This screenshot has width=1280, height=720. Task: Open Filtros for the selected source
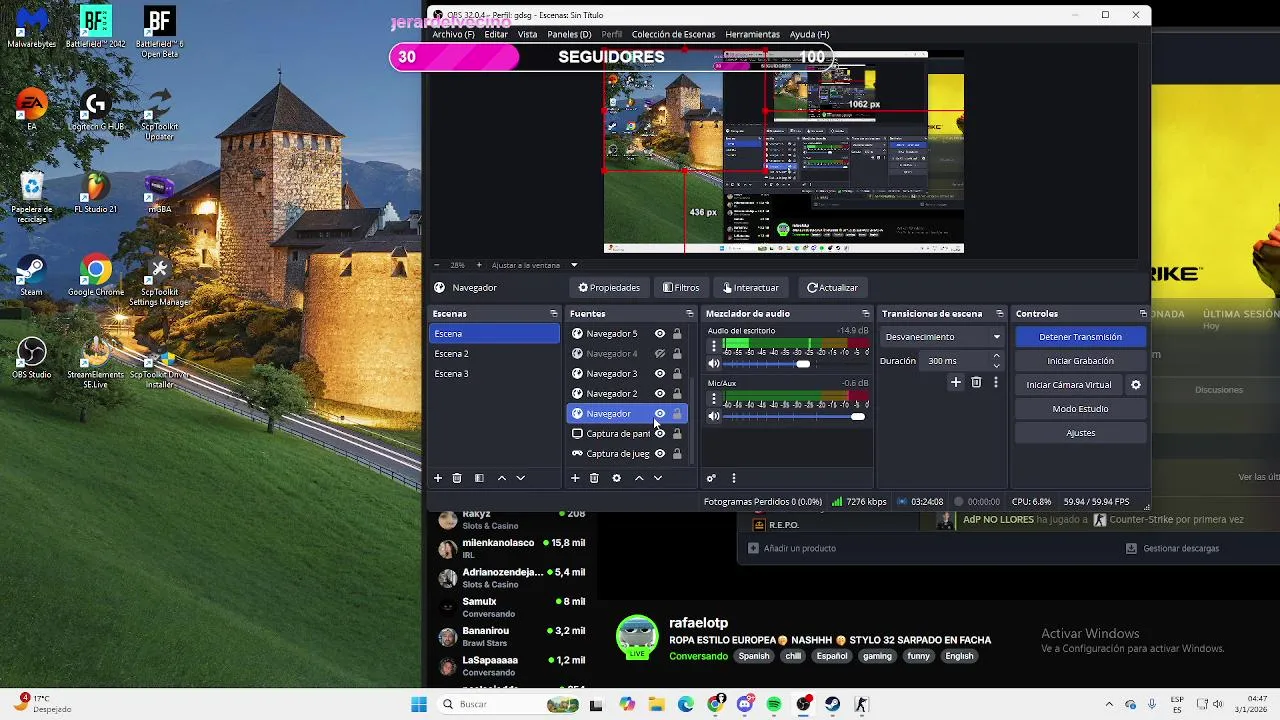681,288
